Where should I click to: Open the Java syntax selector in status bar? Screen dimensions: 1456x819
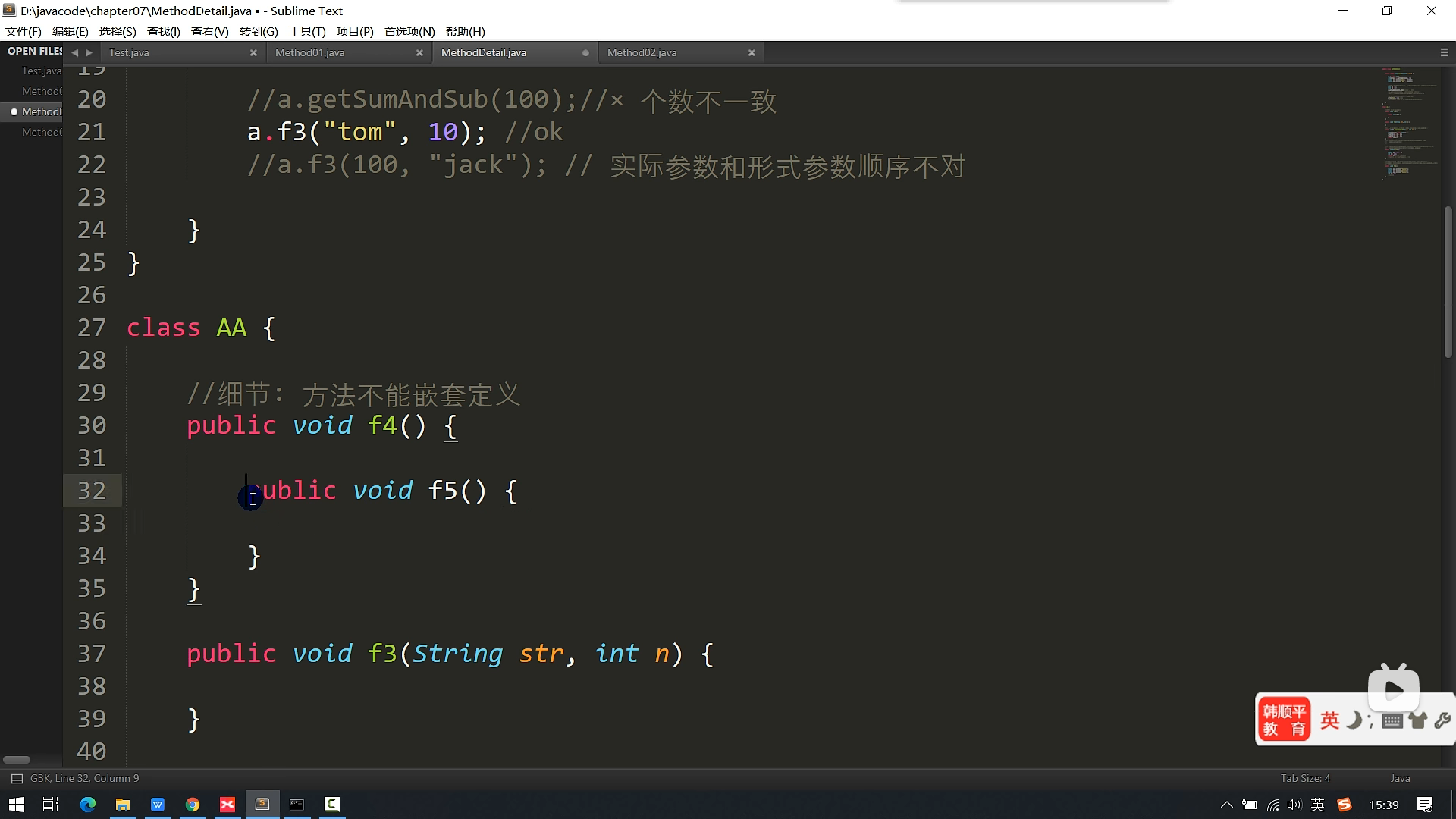pyautogui.click(x=1400, y=779)
